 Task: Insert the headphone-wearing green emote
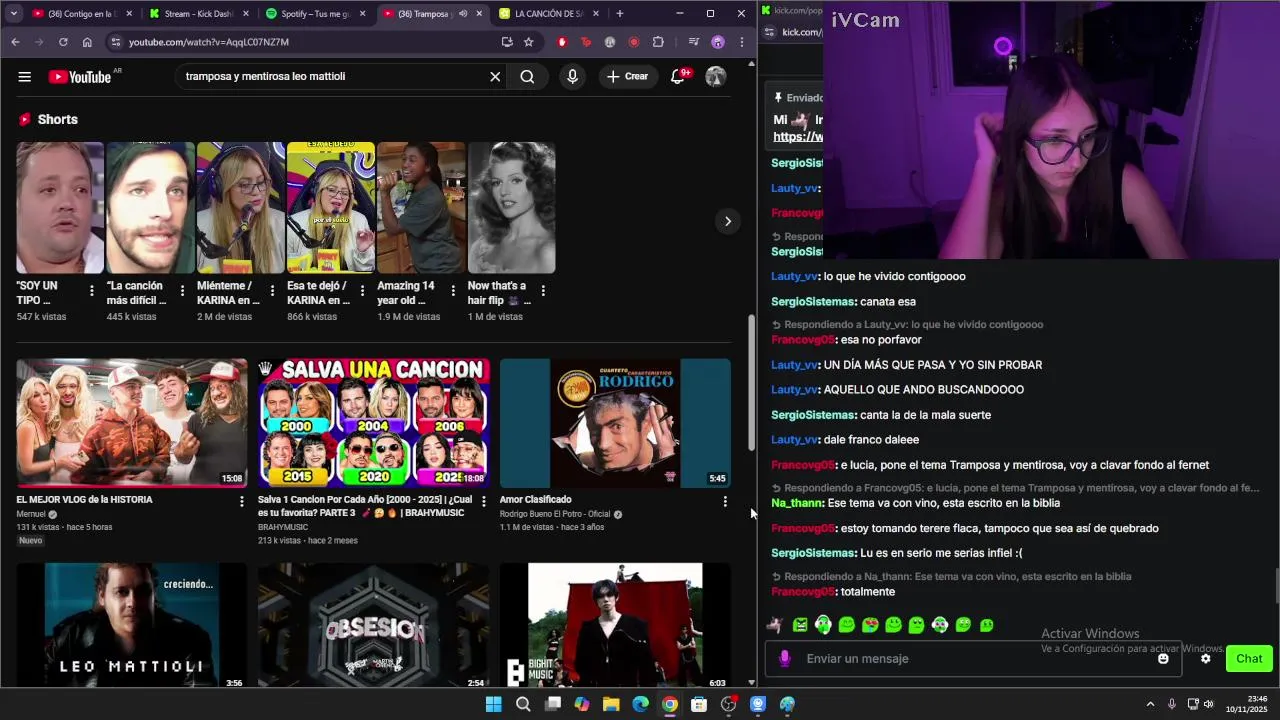(823, 625)
